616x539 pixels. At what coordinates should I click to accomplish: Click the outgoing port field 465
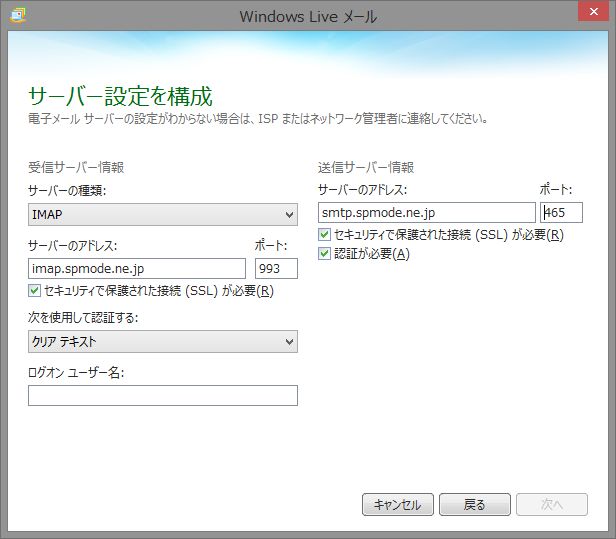tap(561, 213)
